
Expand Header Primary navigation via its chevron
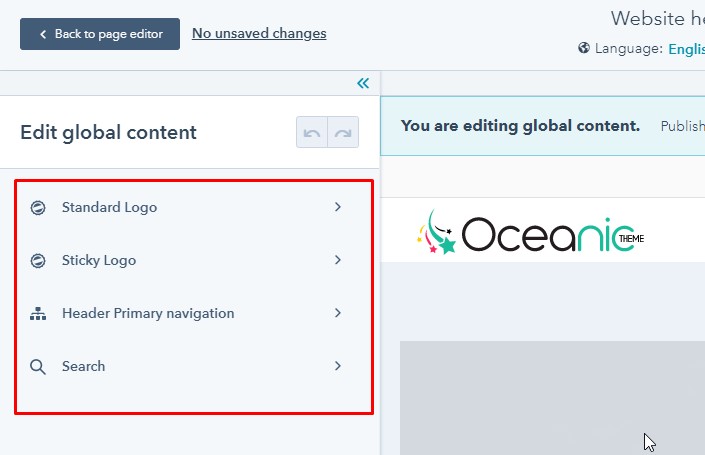pyautogui.click(x=338, y=313)
